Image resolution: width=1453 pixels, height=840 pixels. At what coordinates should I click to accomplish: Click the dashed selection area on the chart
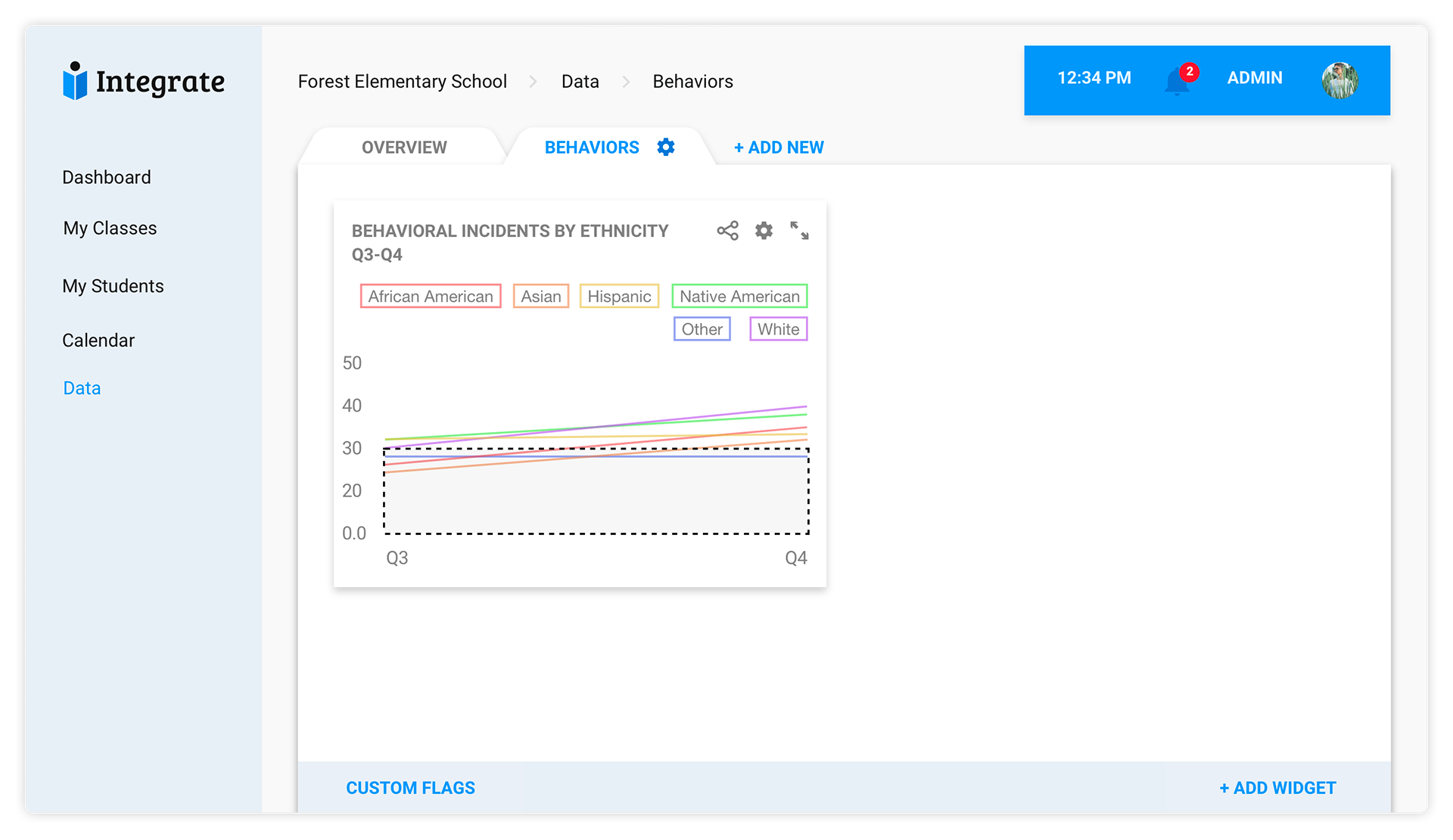point(596,496)
